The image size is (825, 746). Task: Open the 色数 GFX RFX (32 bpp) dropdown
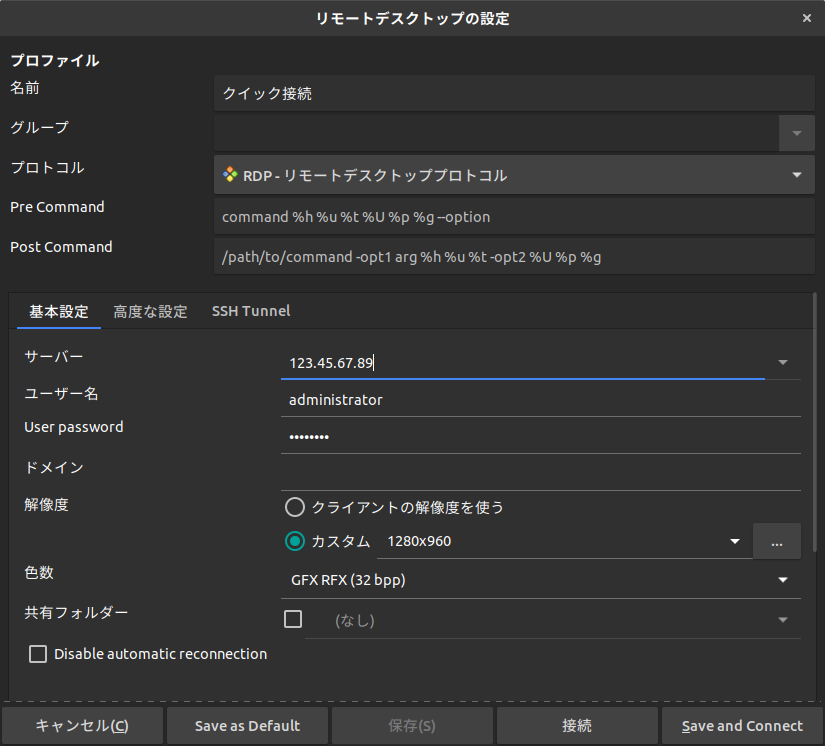pos(540,580)
